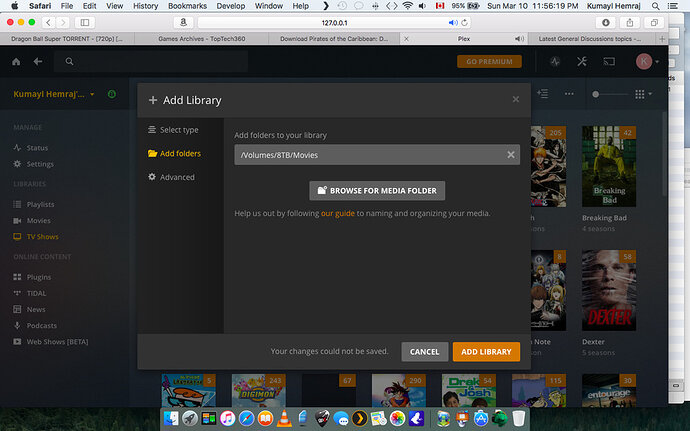This screenshot has width=690, height=431.
Task: Adjust the poster size slider
Action: pyautogui.click(x=609, y=94)
